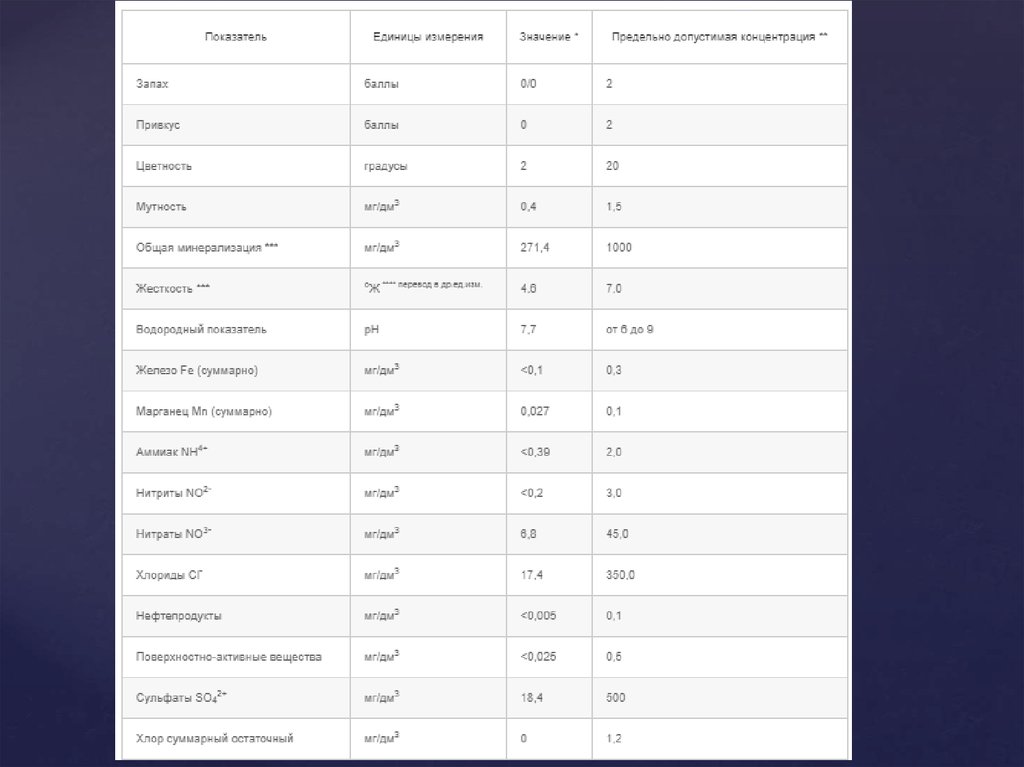Select the "Цветность" row label
Screen dimensions: 1024x767
click(163, 167)
